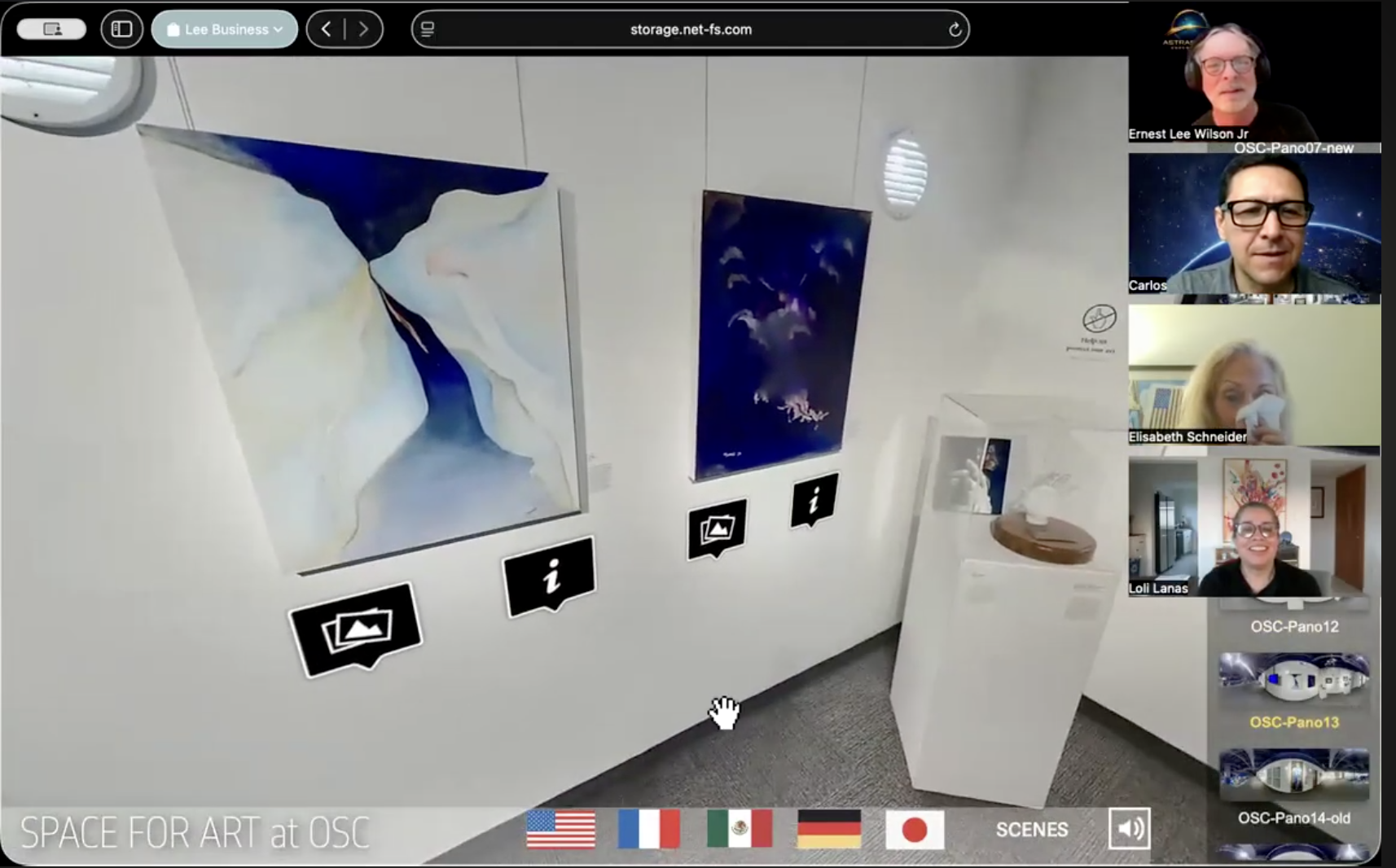Select Carlos's video tile

tap(1254, 224)
